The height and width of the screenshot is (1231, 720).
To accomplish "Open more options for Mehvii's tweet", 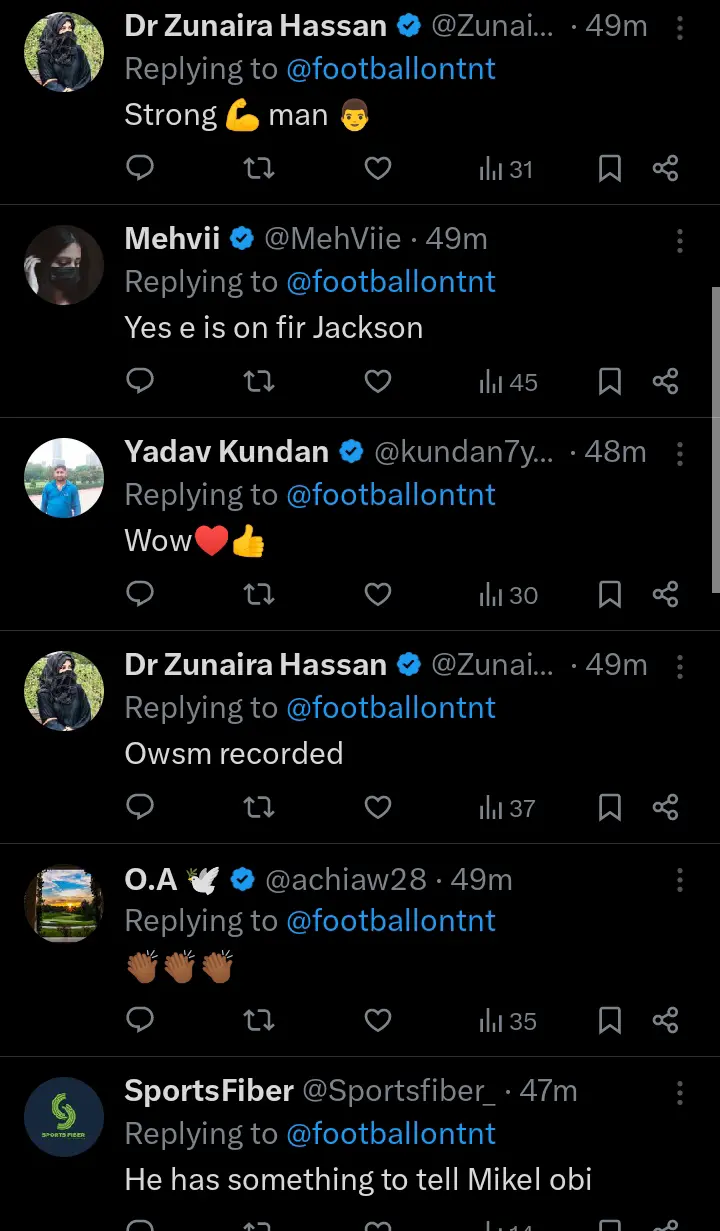I will click(680, 240).
